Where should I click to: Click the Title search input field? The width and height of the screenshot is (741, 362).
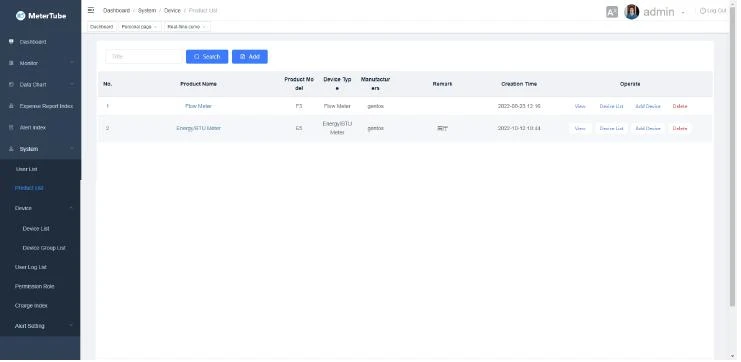[x=144, y=57]
